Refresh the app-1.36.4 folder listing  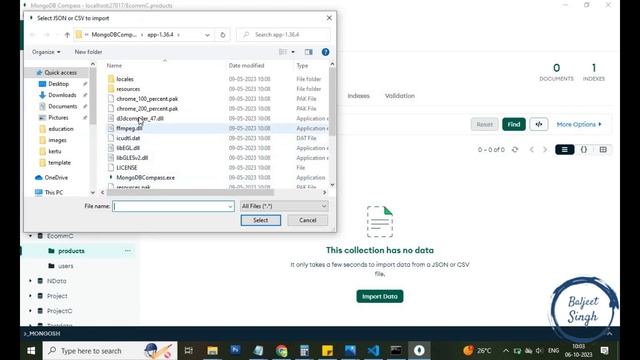click(x=222, y=35)
